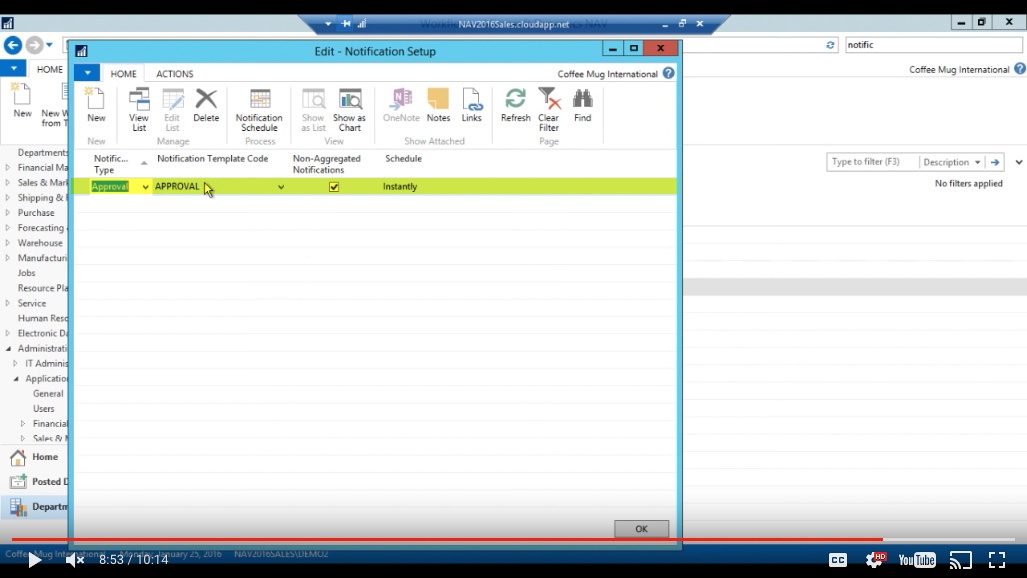This screenshot has height=578, width=1027.
Task: Expand filter pane chevron at right
Action: point(1018,162)
